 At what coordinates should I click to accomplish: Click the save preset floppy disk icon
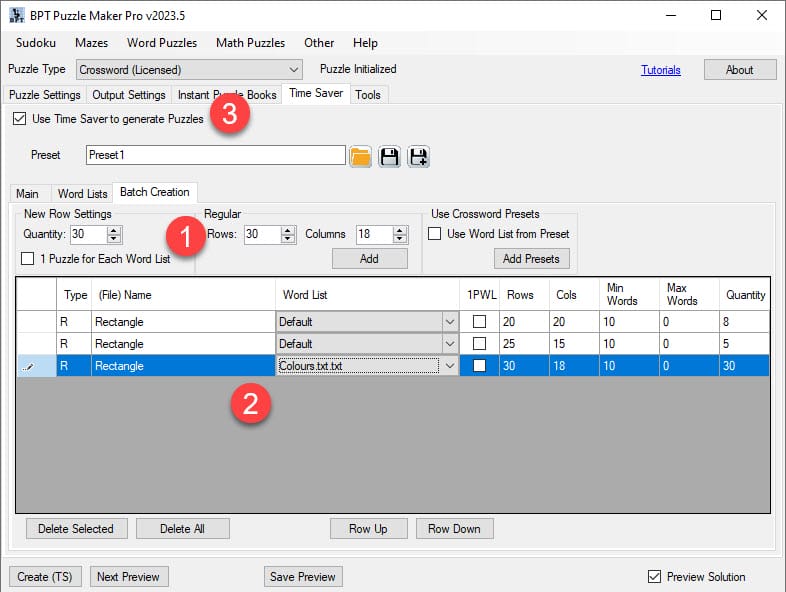point(390,156)
